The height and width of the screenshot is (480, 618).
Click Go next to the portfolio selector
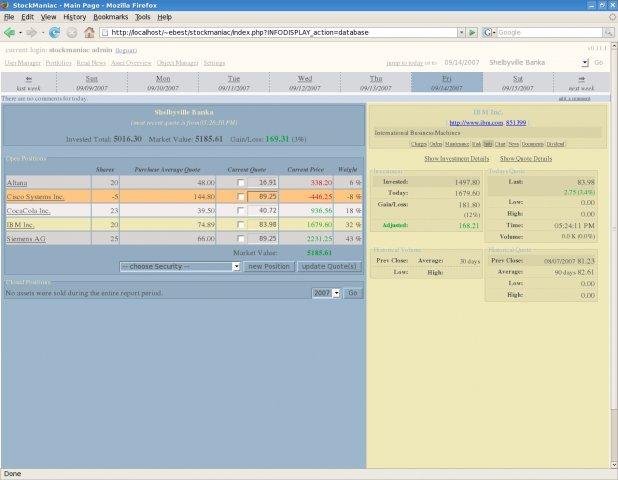point(599,62)
